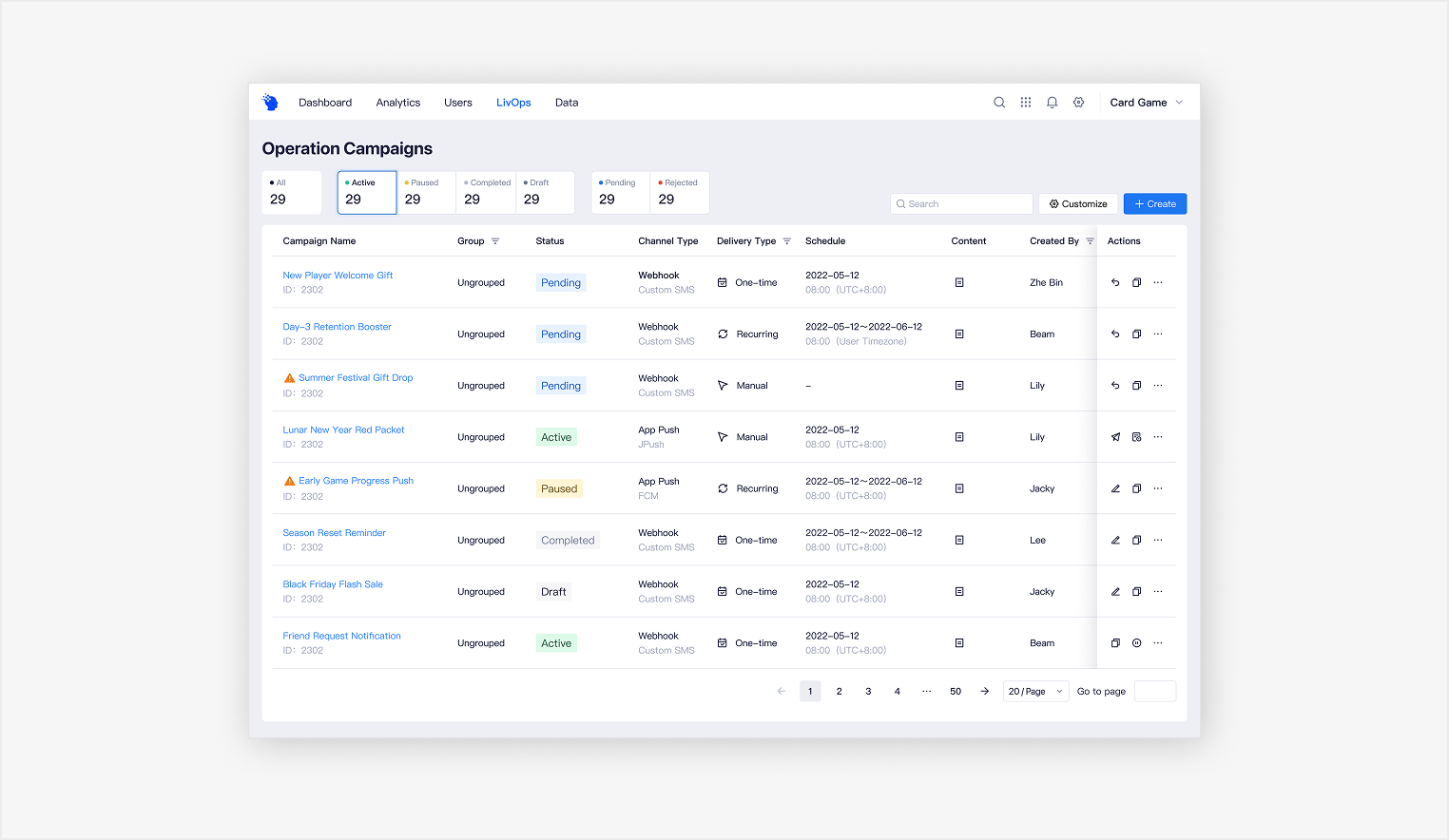The width and height of the screenshot is (1449, 840).
Task: Open settings gear in top navigation
Action: [1079, 103]
